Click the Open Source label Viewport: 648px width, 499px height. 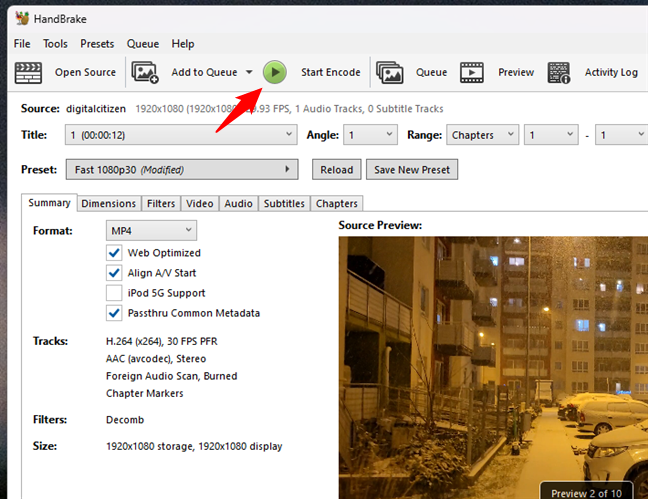(x=85, y=72)
